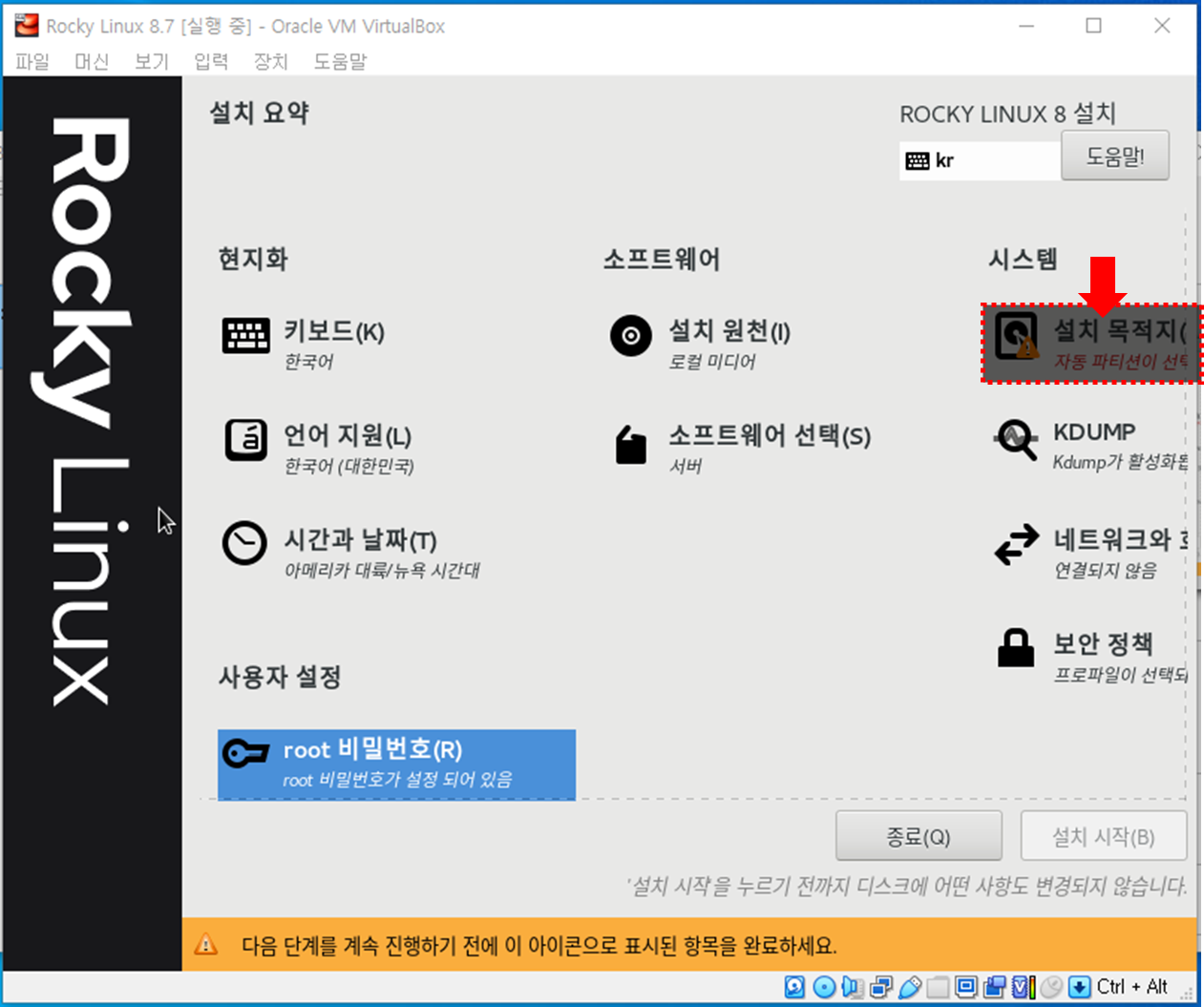This screenshot has height=1007, width=1204.
Task: Click the display monitor status bar icon
Action: point(966,987)
